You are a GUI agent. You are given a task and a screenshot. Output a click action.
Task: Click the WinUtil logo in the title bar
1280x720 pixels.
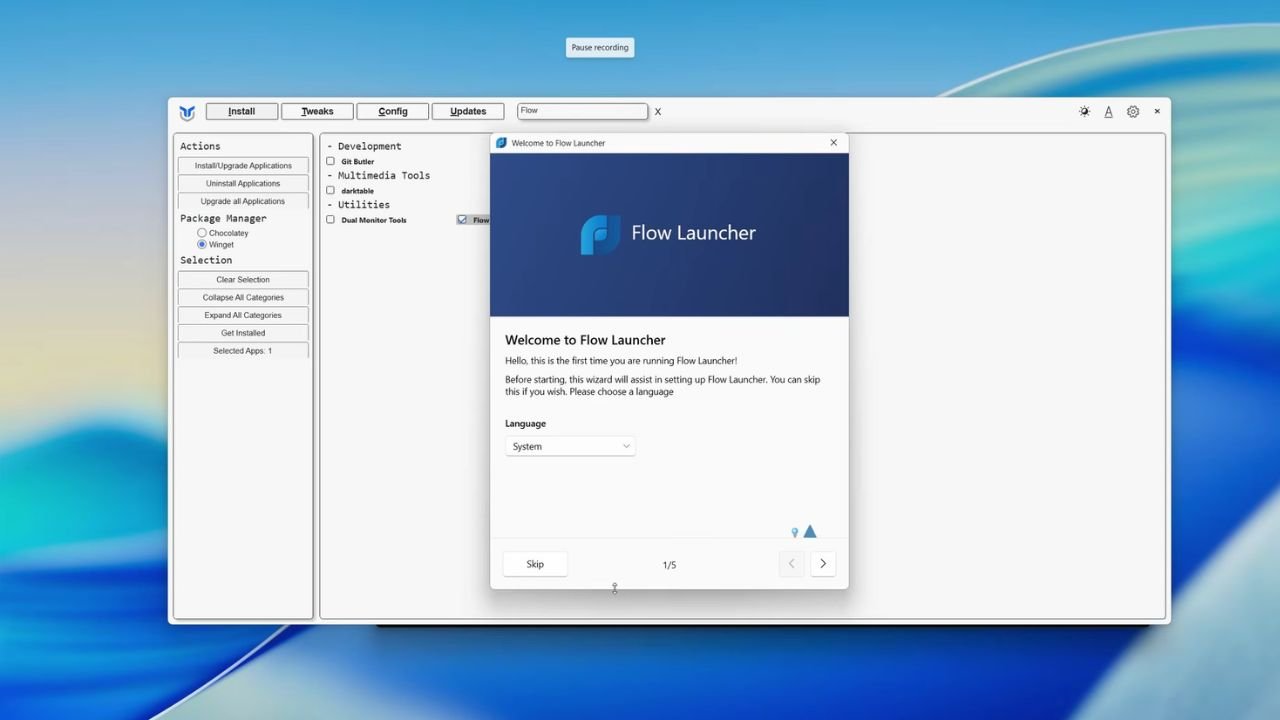point(187,112)
